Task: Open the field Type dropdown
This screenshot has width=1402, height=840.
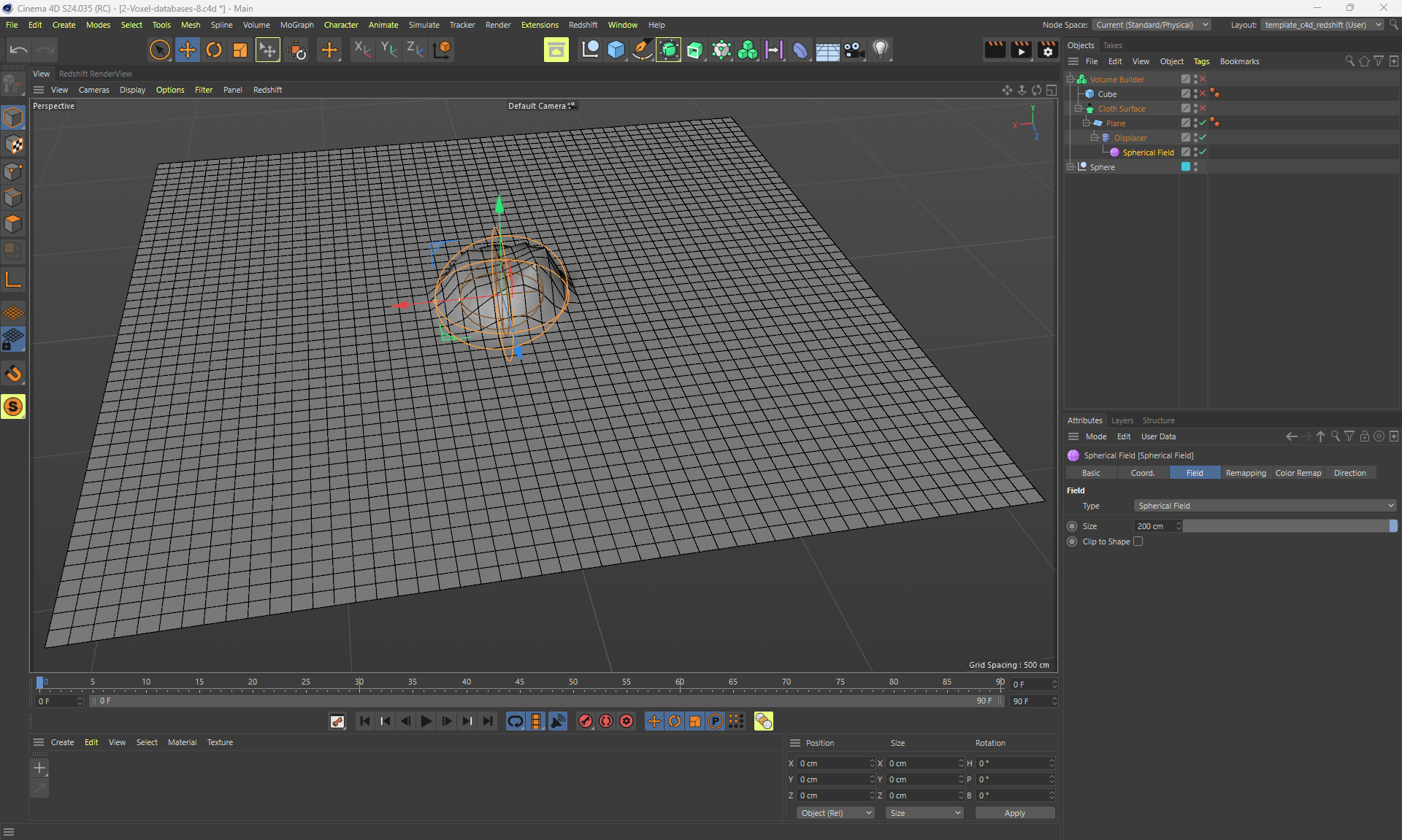Action: pyautogui.click(x=1265, y=506)
